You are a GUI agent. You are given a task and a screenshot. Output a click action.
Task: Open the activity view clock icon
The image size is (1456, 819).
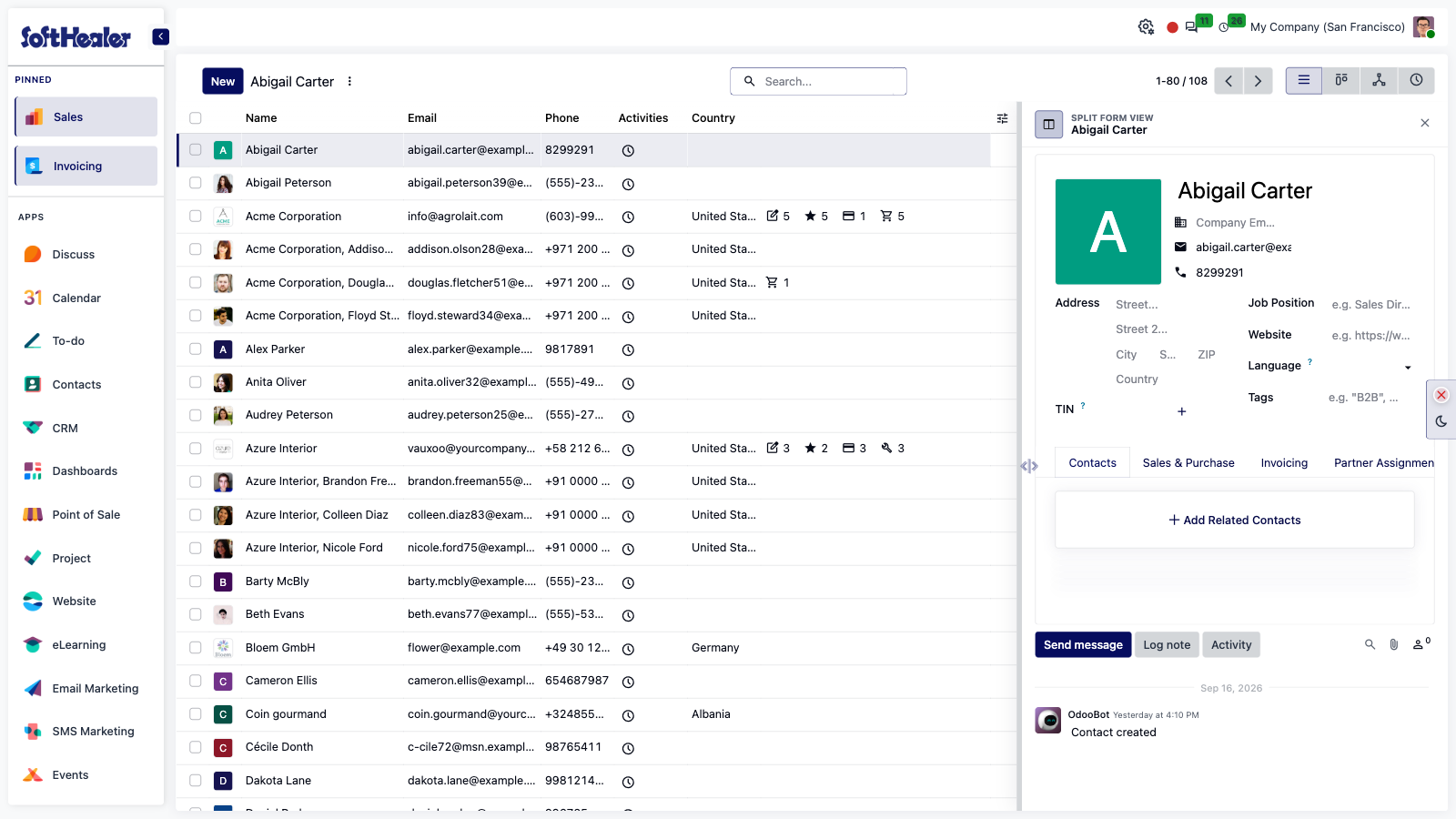[x=1416, y=80]
